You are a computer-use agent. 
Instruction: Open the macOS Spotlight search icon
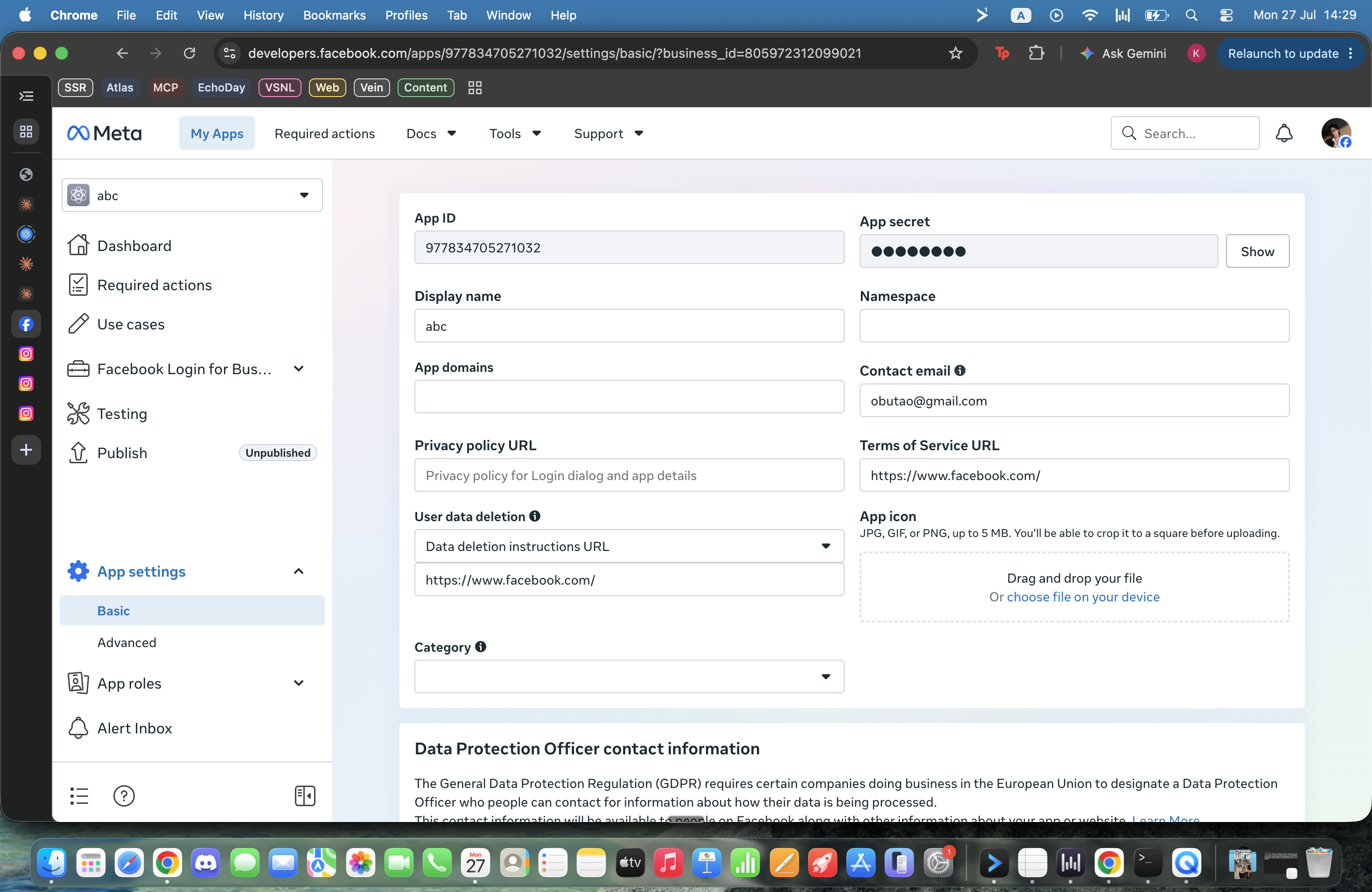tap(1191, 15)
